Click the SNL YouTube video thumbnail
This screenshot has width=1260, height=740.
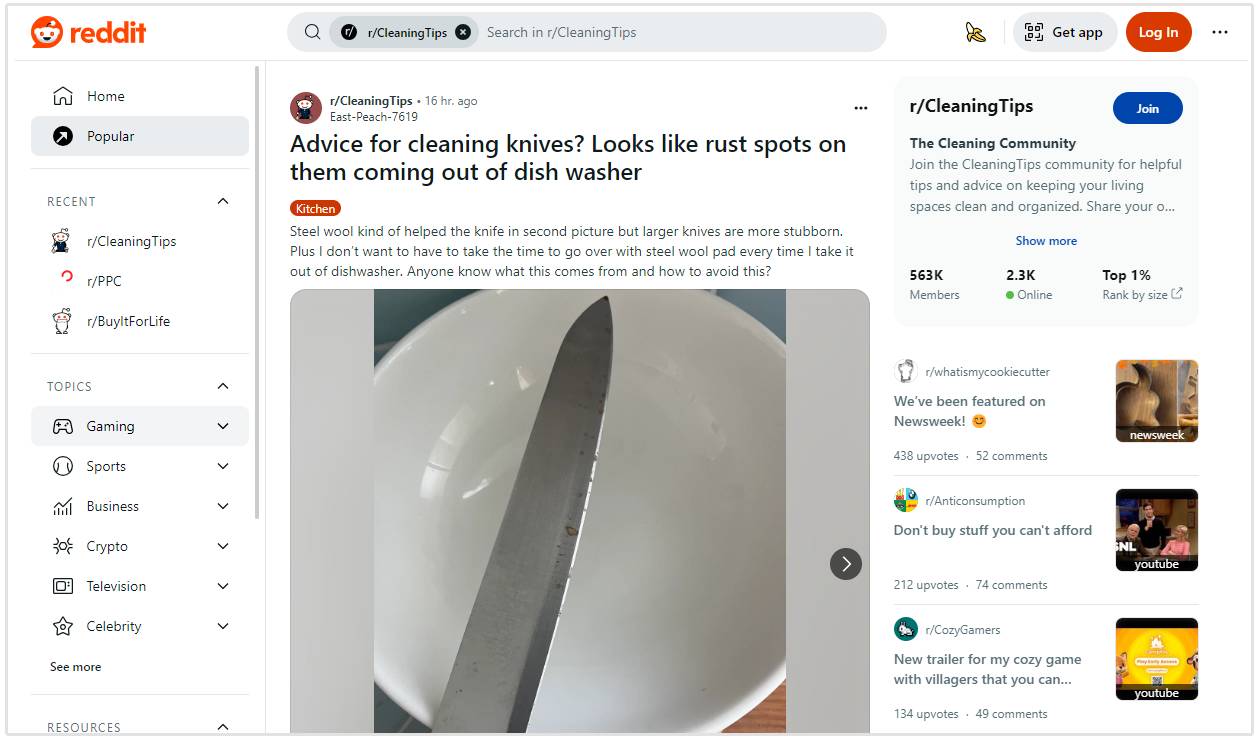click(x=1156, y=529)
